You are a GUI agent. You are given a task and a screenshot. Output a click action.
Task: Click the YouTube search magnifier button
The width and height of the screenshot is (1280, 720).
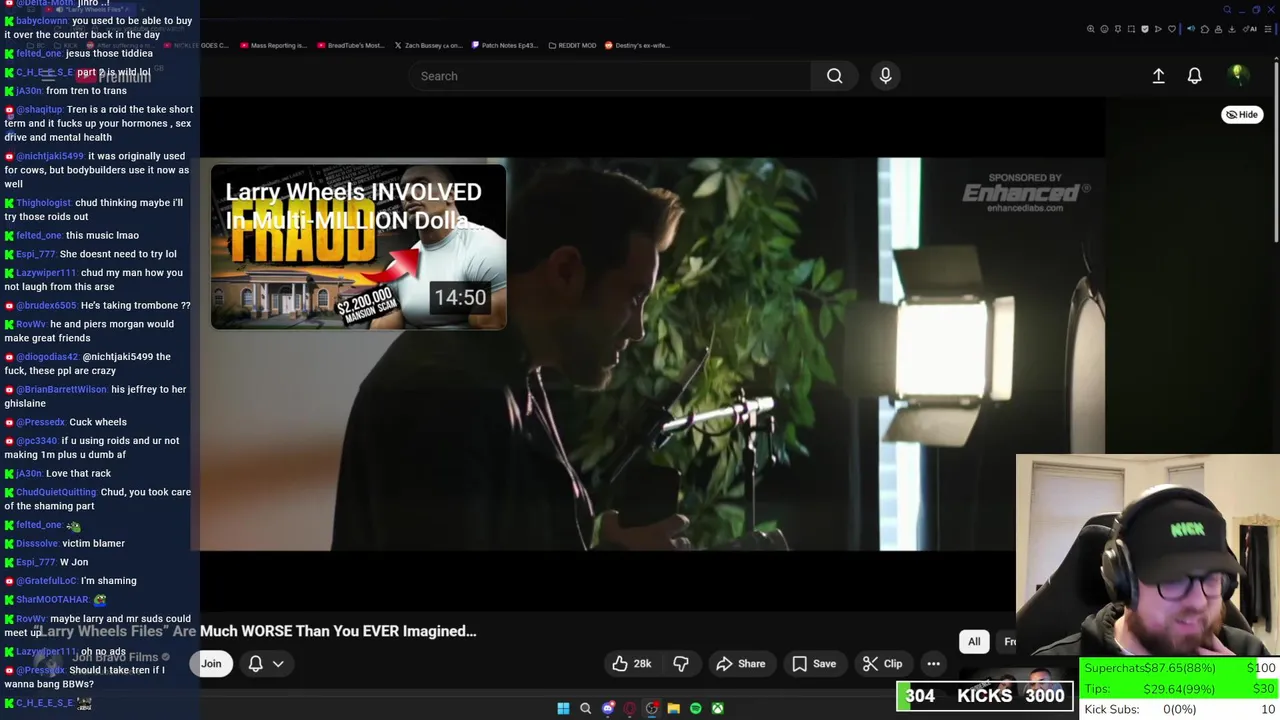[834, 76]
